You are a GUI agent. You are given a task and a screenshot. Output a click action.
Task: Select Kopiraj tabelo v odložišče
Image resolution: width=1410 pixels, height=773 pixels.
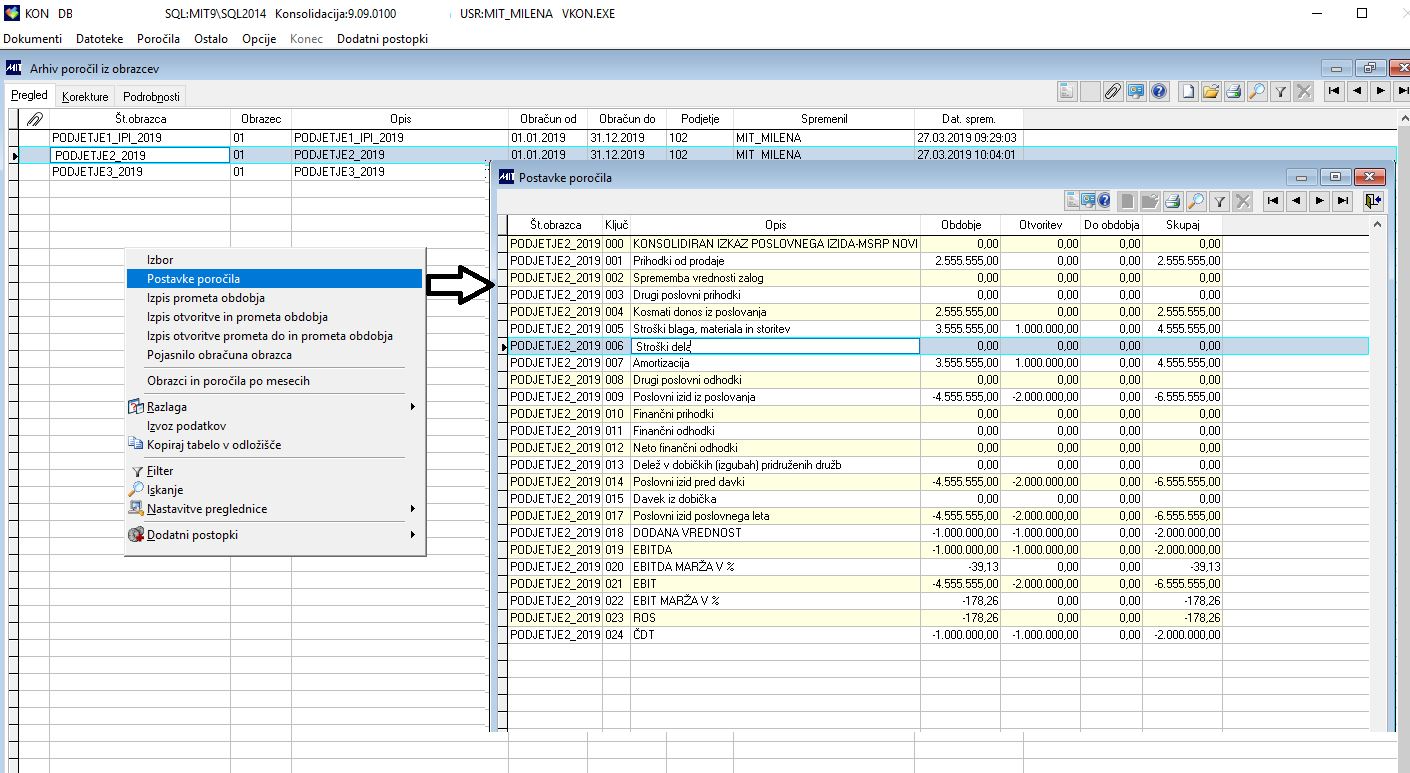click(213, 445)
